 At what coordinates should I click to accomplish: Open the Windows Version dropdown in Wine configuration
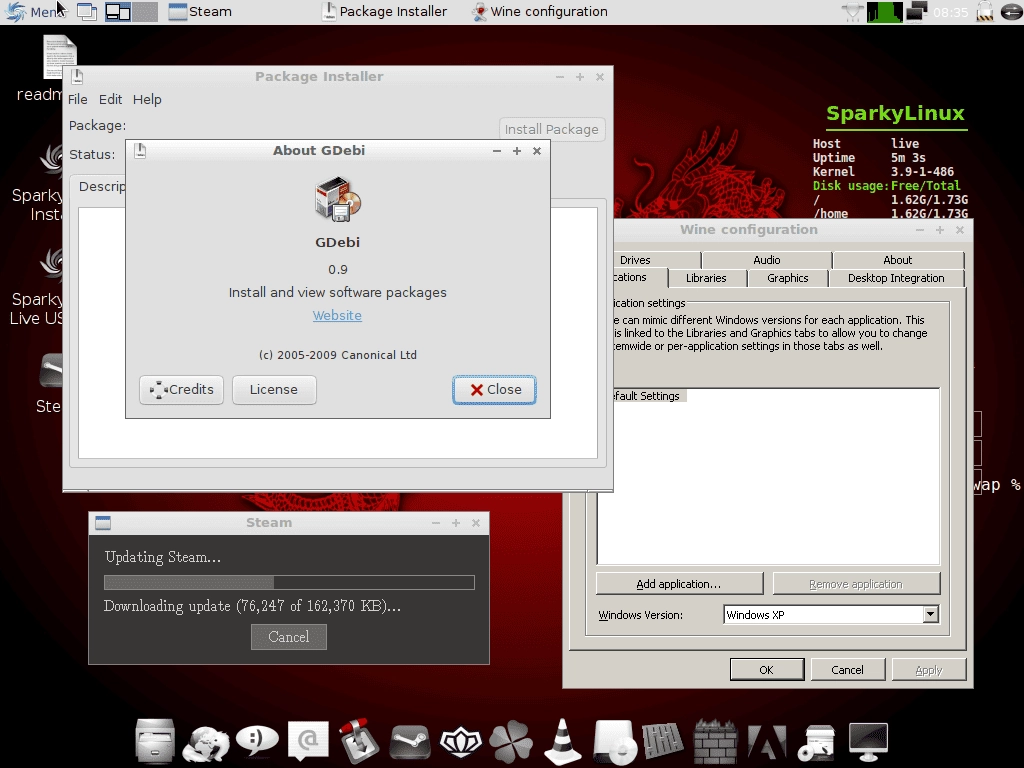click(929, 614)
